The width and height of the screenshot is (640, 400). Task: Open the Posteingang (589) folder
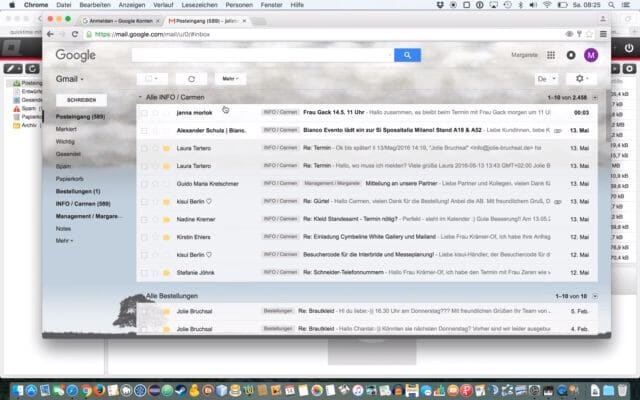pos(80,117)
